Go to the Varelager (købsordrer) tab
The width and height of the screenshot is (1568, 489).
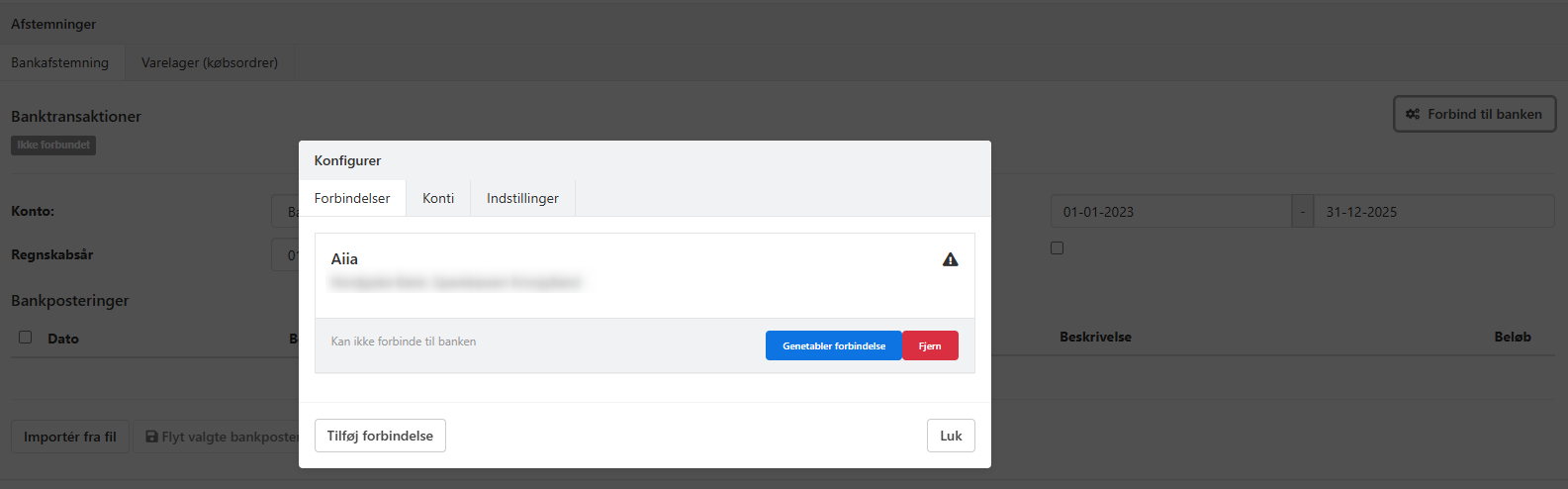[x=210, y=62]
